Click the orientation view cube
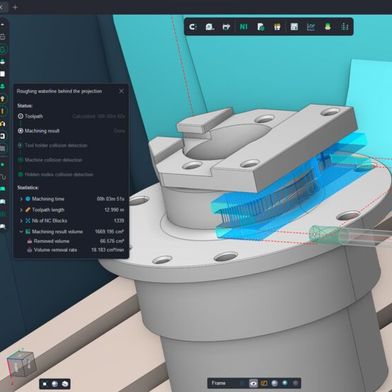Screen dimensions: 392x392 (21, 364)
